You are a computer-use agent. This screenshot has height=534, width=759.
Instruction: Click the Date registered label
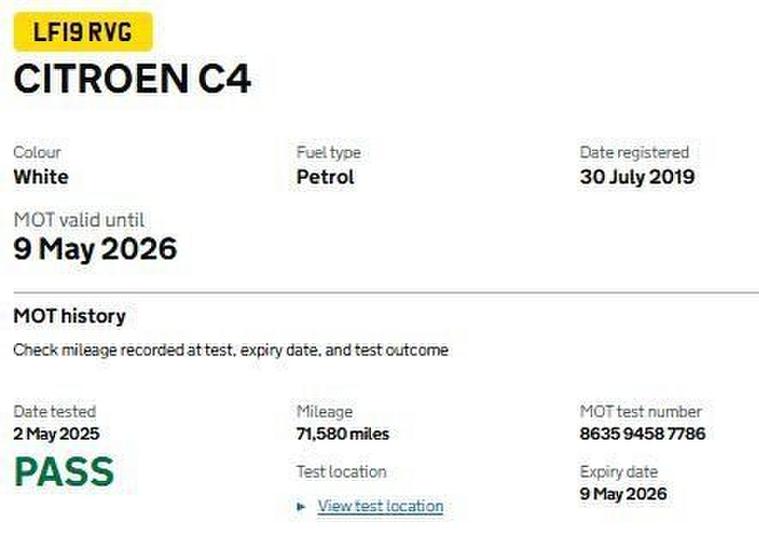(x=634, y=153)
